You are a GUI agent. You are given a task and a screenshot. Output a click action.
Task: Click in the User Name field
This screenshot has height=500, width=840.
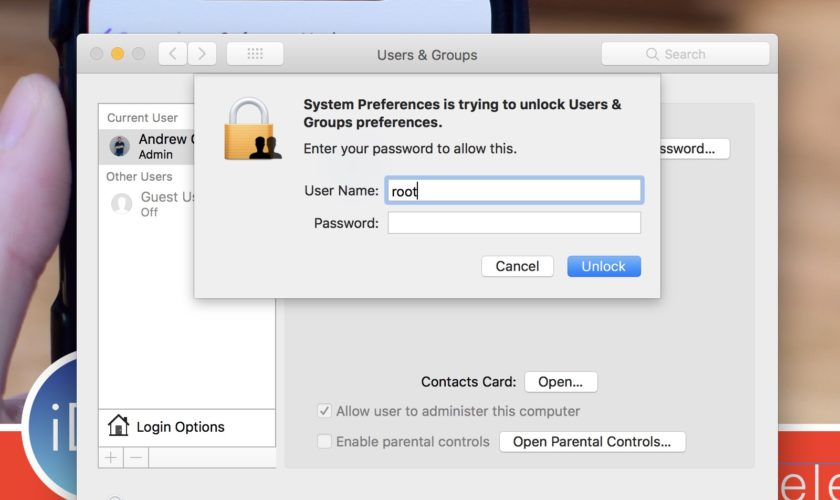pyautogui.click(x=514, y=191)
